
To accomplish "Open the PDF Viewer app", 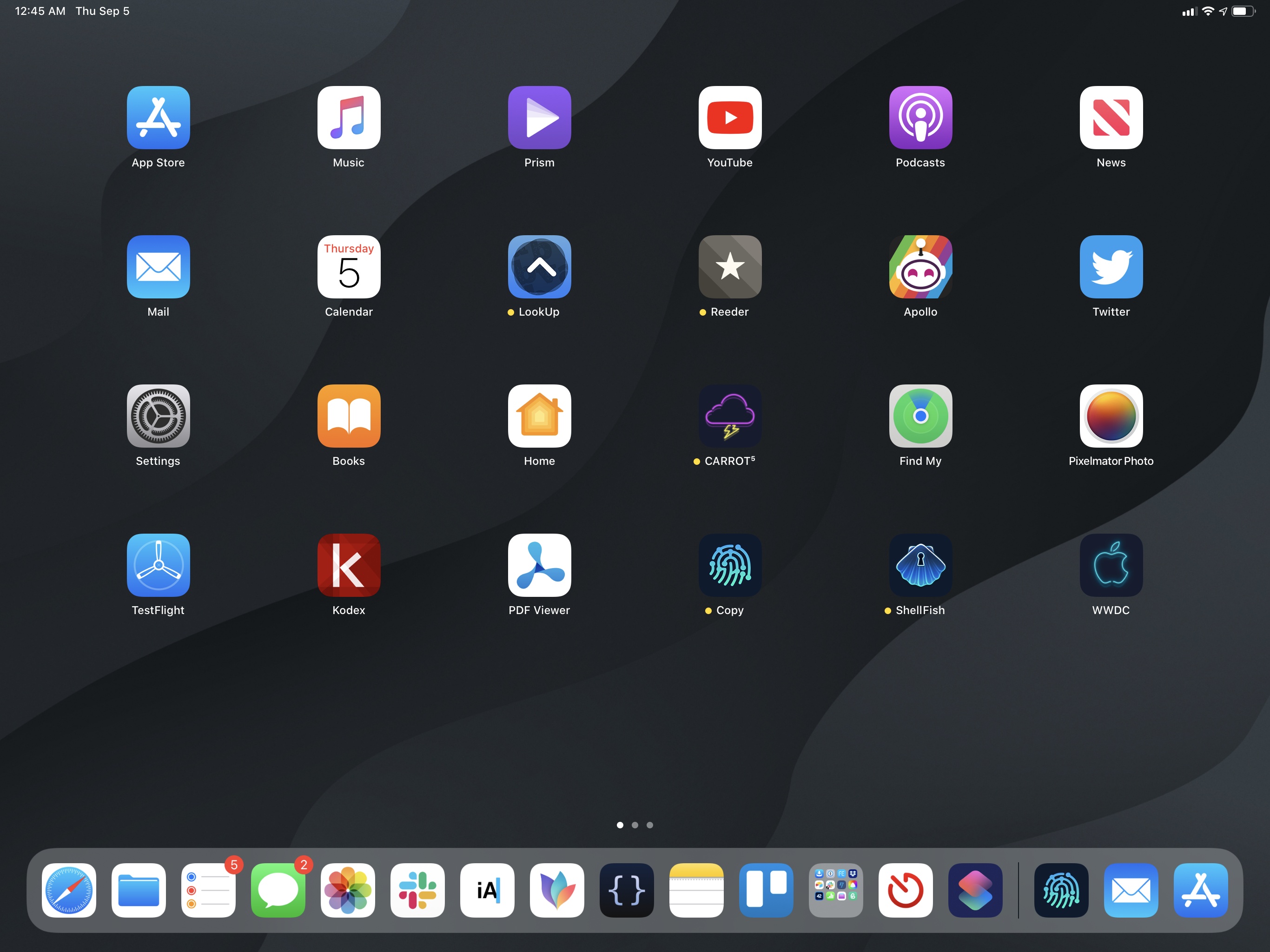I will point(540,566).
